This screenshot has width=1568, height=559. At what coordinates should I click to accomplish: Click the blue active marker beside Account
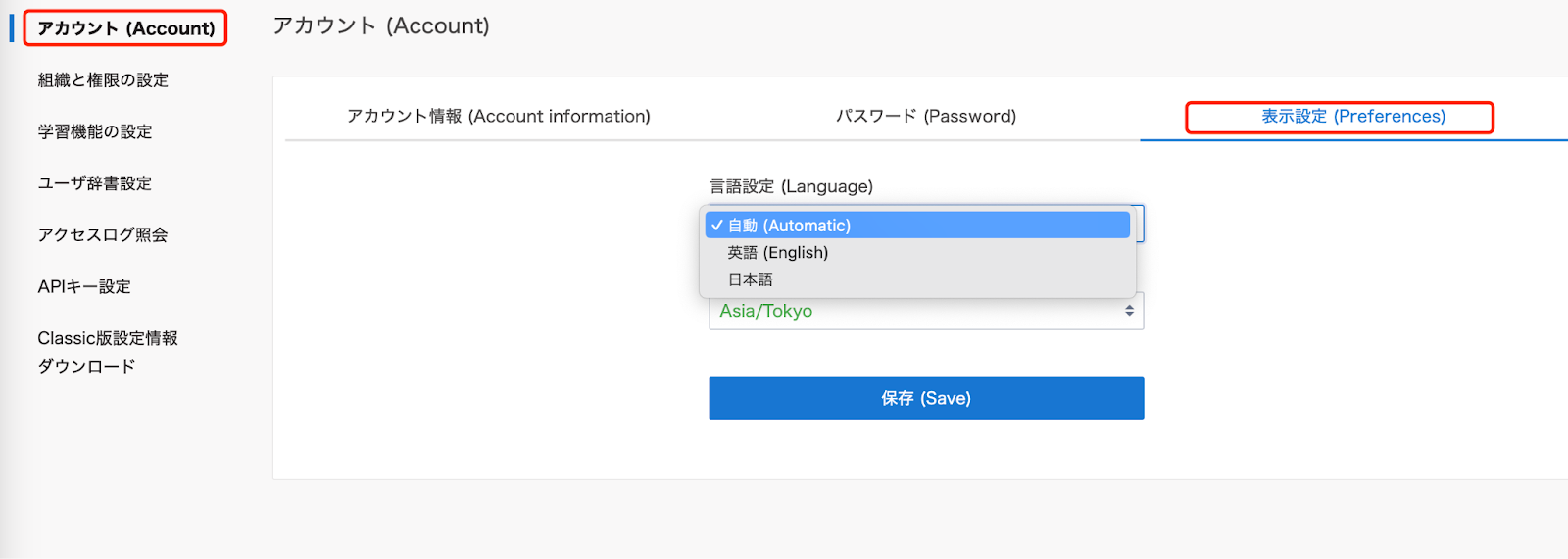click(12, 28)
